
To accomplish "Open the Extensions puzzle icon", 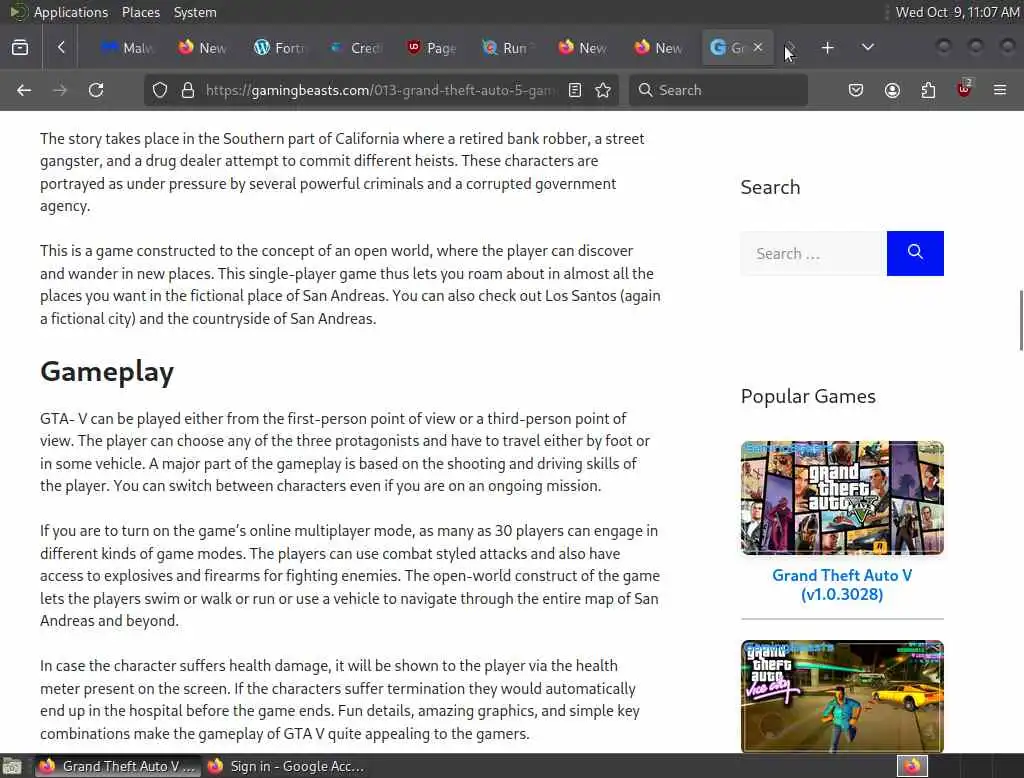I will point(928,90).
